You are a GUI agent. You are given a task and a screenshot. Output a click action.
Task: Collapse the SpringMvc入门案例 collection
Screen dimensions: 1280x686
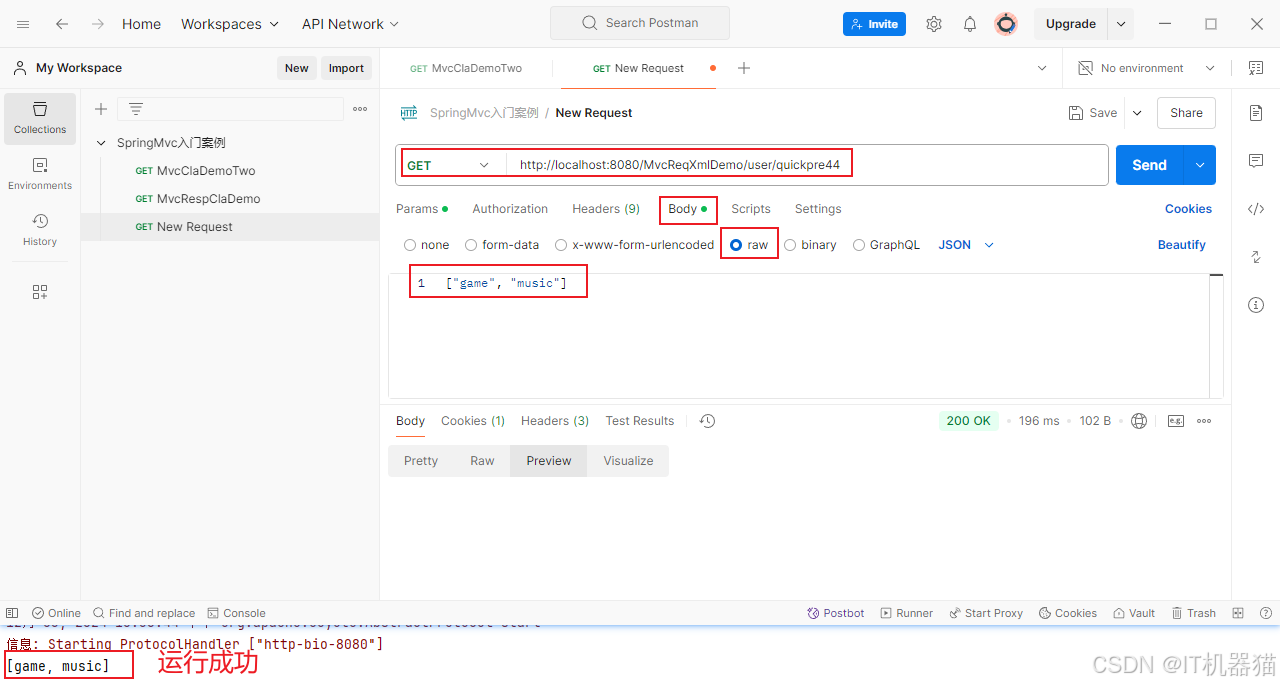click(x=101, y=143)
